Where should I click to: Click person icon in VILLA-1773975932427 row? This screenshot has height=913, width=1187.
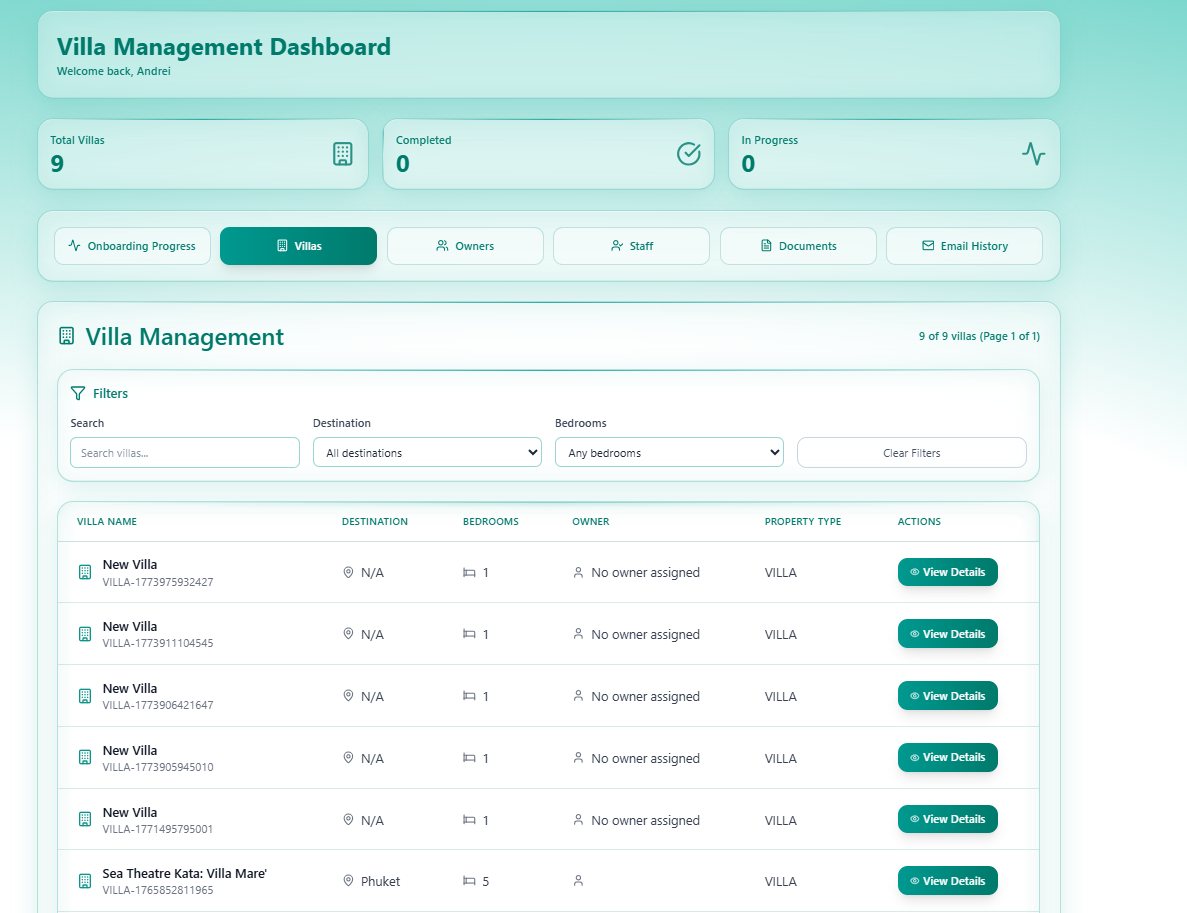[578, 572]
